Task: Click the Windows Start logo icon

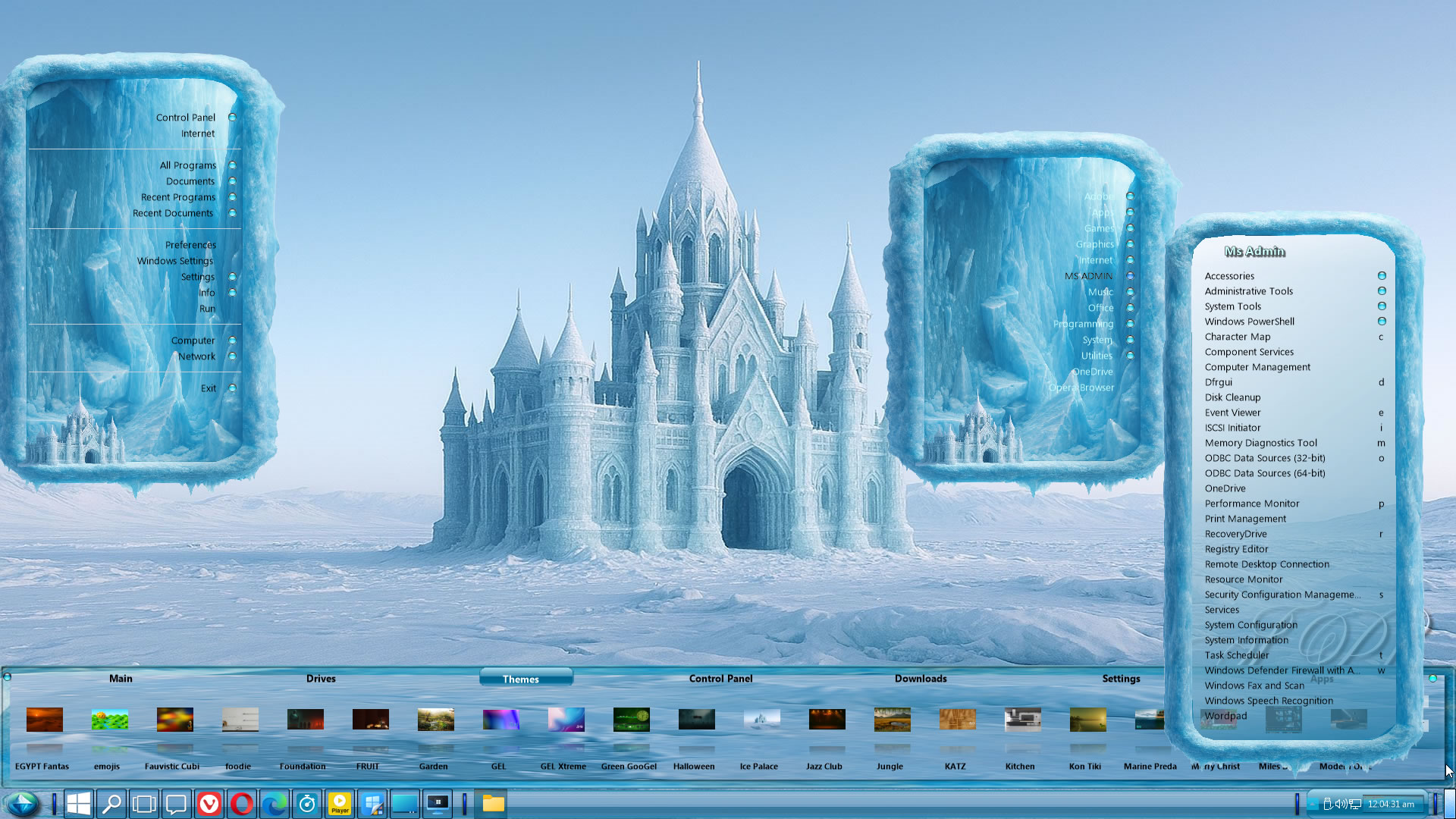Action: tap(79, 804)
